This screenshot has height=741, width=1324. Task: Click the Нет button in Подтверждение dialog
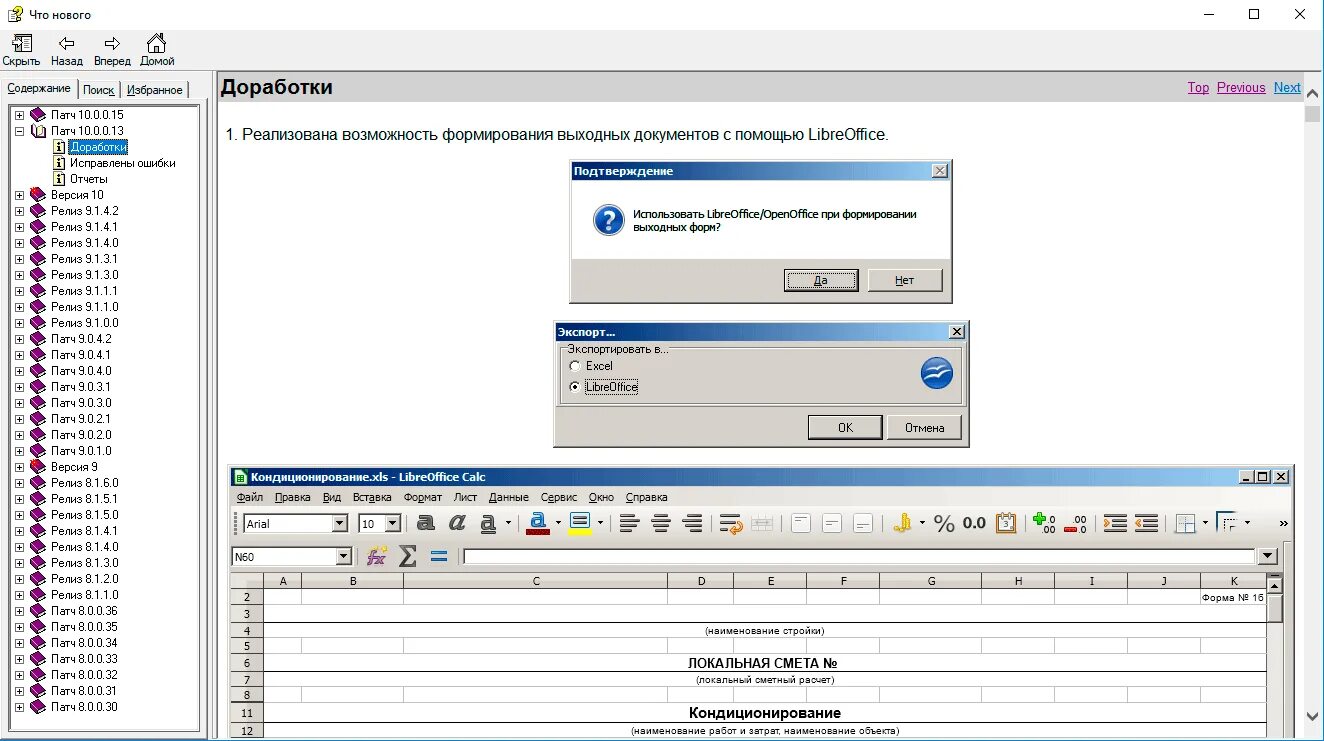pyautogui.click(x=905, y=280)
